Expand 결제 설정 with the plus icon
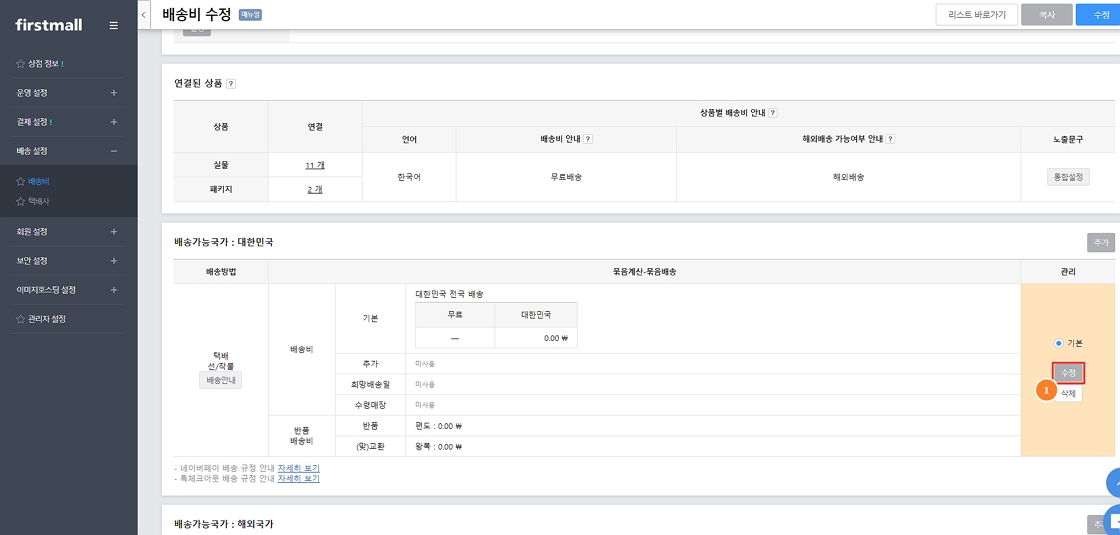Image resolution: width=1120 pixels, height=535 pixels. coord(113,122)
